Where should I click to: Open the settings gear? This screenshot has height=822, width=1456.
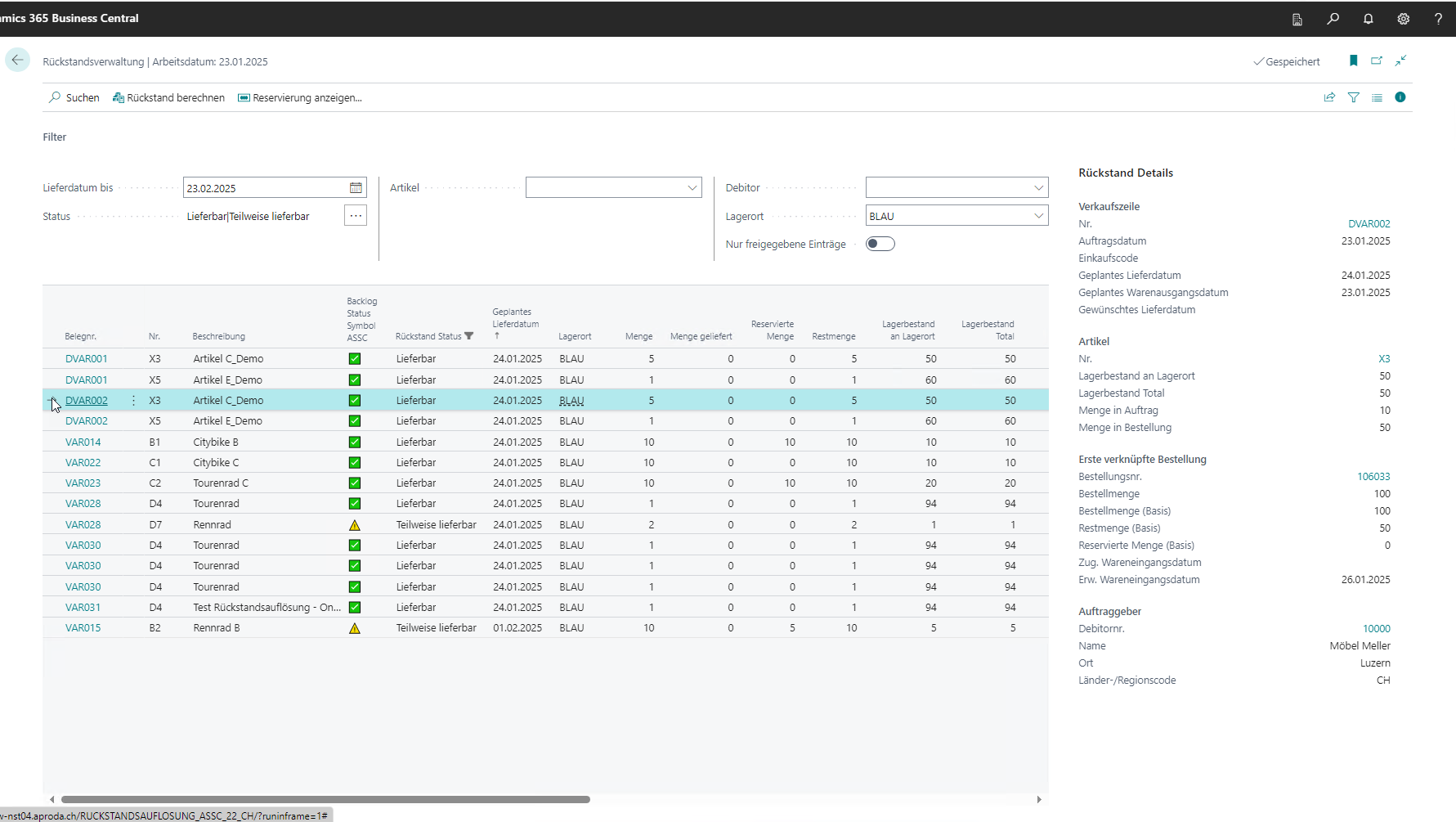click(x=1403, y=19)
